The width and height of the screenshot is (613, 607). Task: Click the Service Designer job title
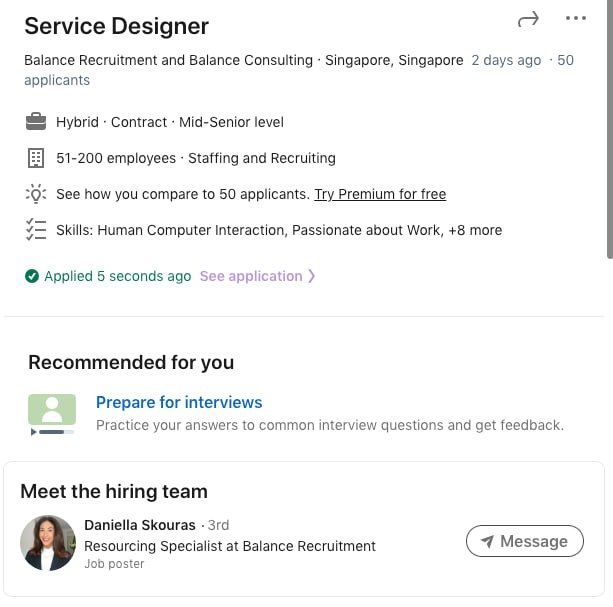(x=116, y=26)
